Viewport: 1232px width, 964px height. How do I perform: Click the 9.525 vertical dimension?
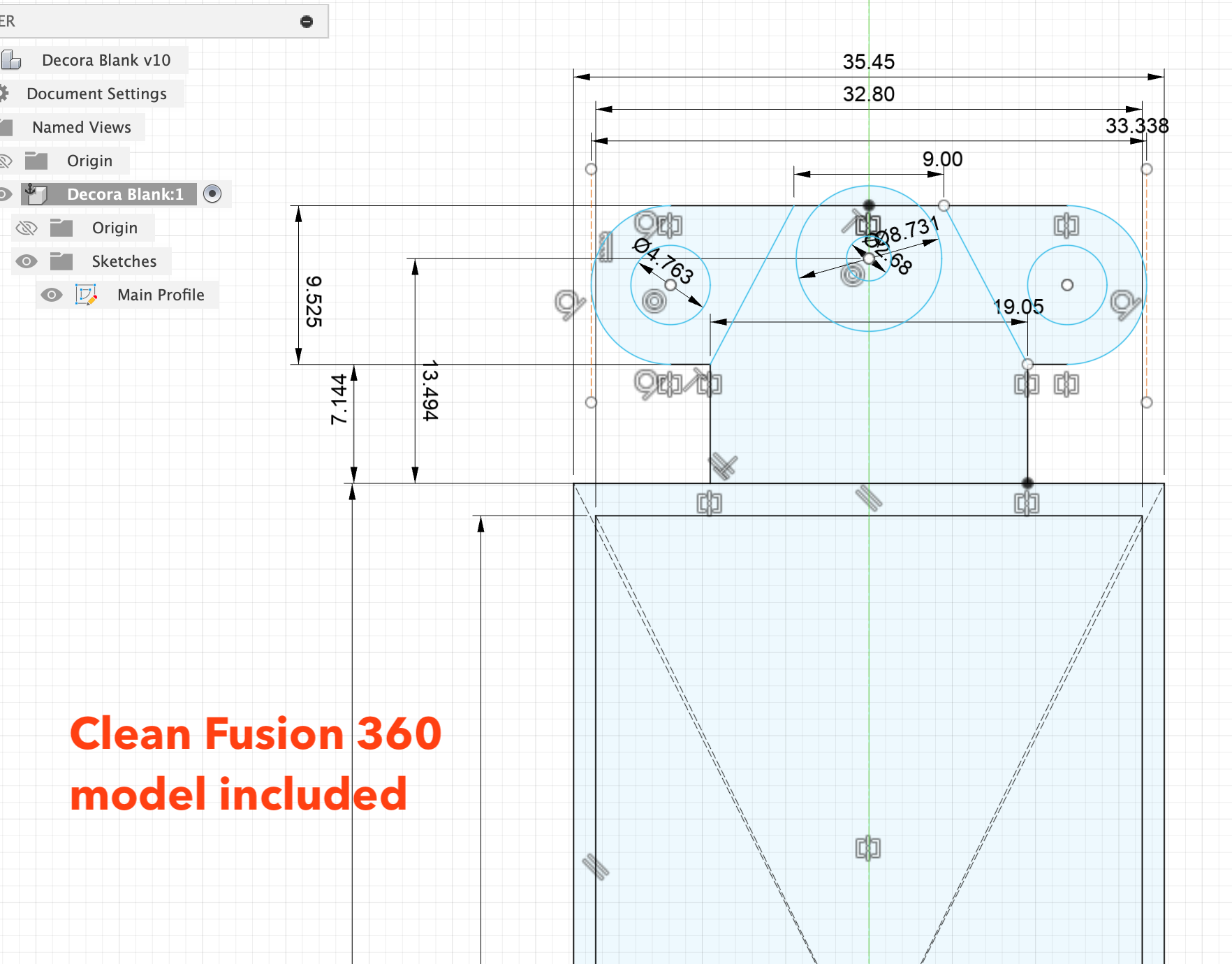[x=314, y=301]
